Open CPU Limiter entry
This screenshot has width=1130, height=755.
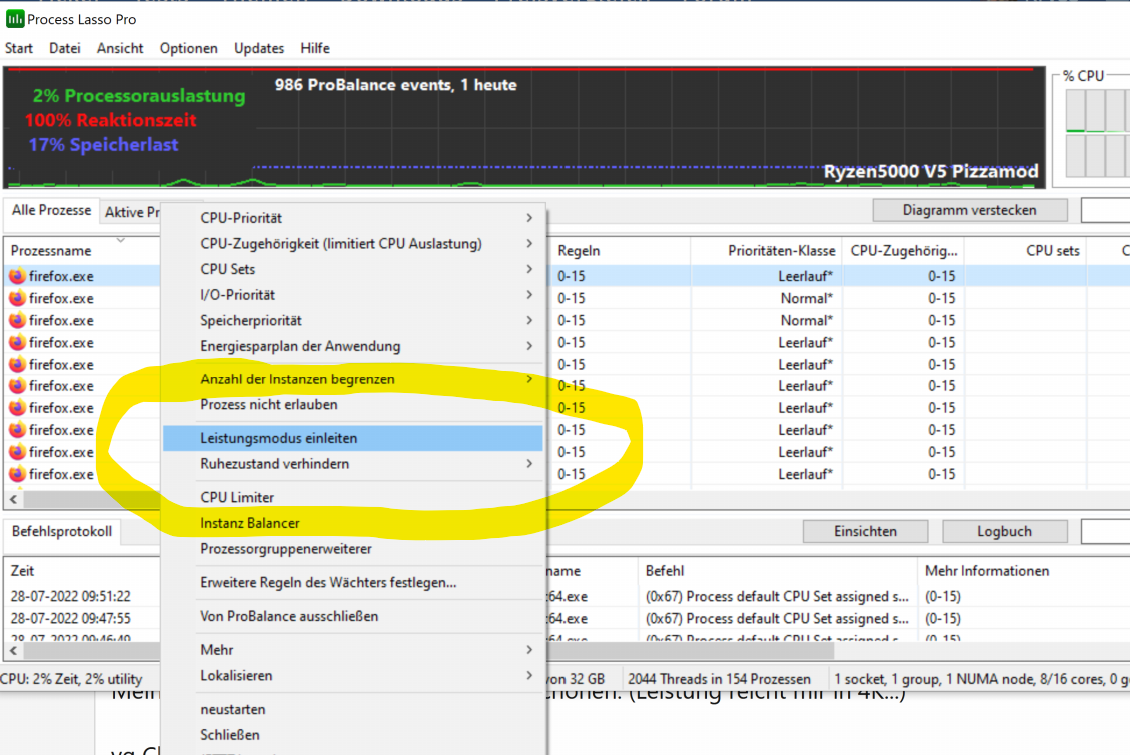click(x=353, y=497)
